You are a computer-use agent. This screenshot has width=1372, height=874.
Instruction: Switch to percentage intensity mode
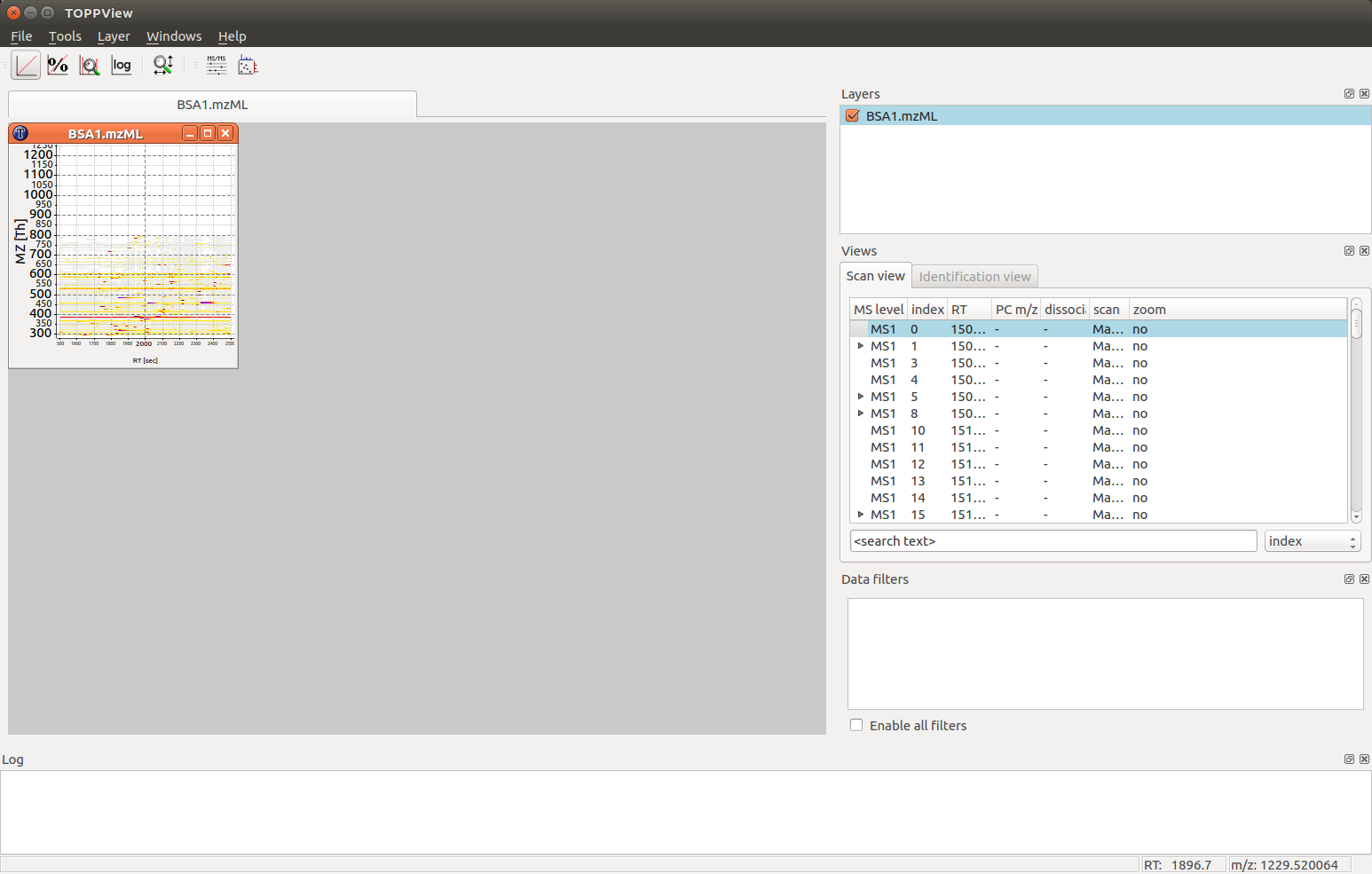pyautogui.click(x=58, y=65)
